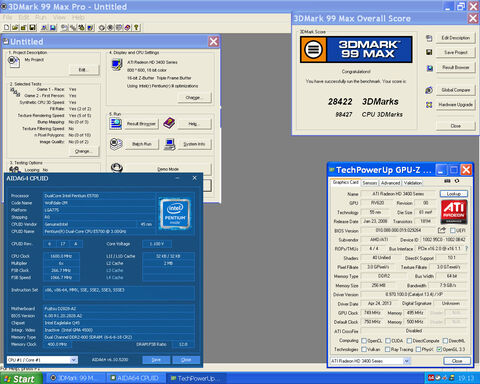
Task: Switch to the Sensors tab
Action: 370,183
